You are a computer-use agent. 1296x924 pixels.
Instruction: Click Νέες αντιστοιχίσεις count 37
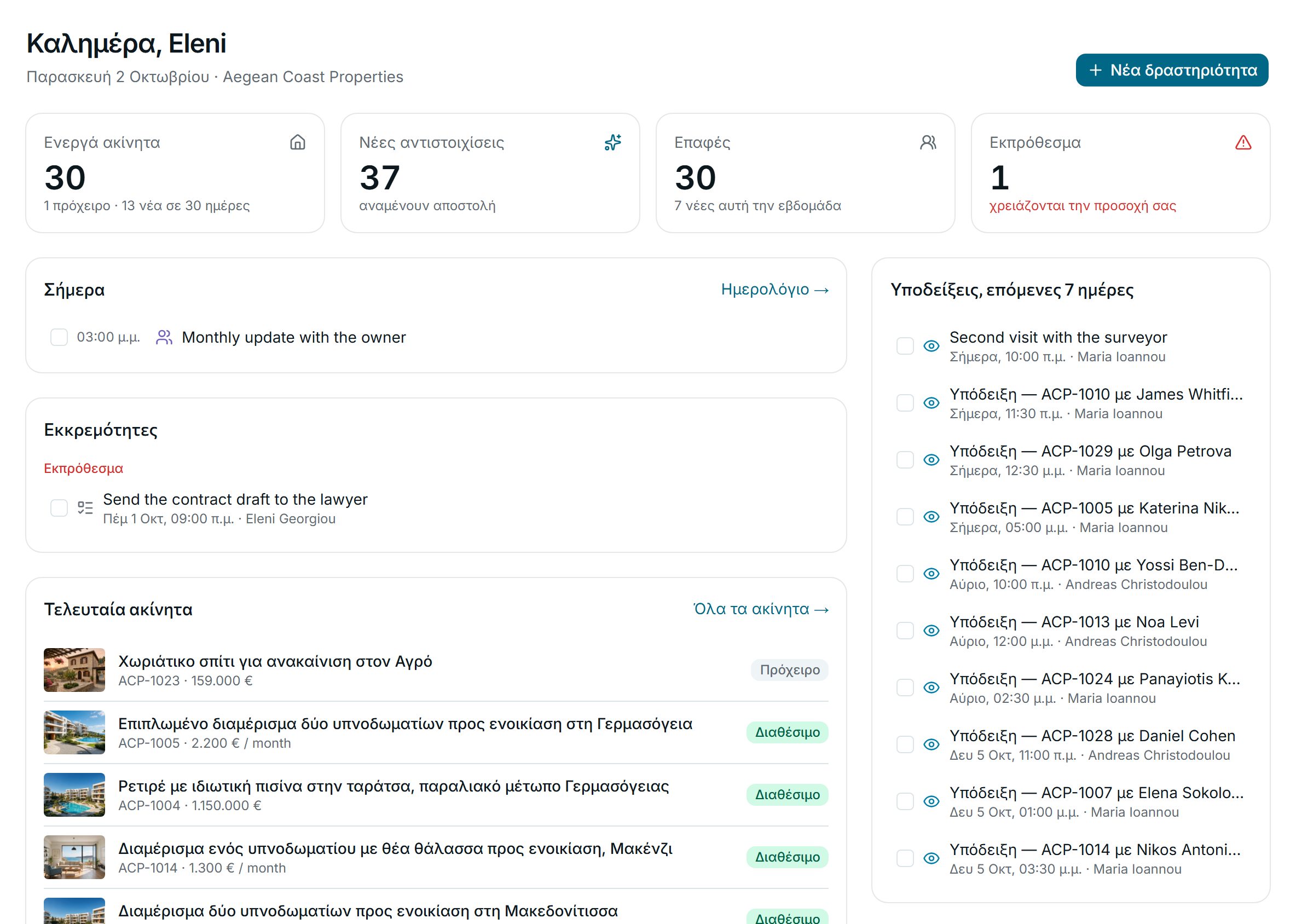pyautogui.click(x=380, y=177)
